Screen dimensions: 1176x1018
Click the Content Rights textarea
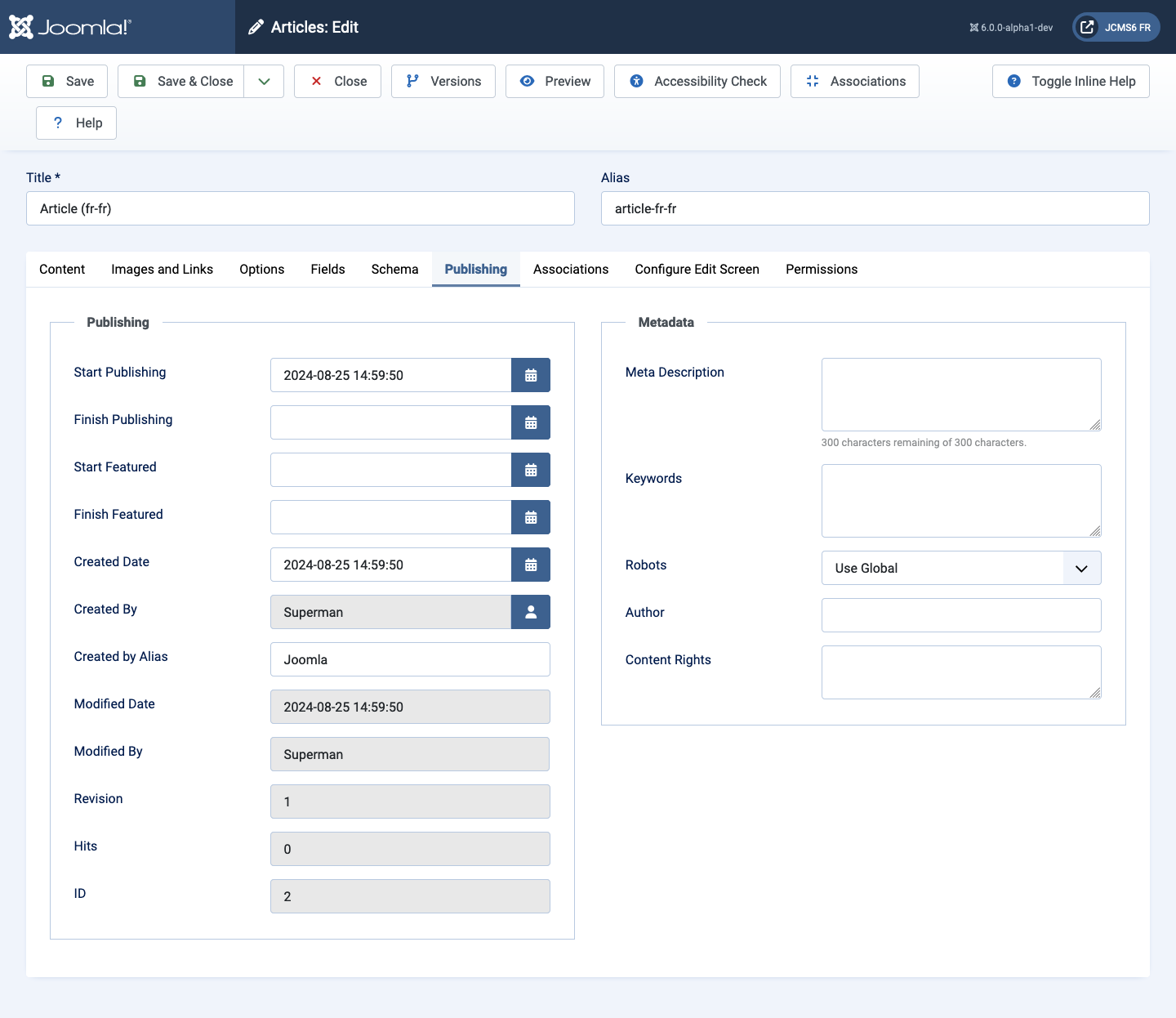point(961,672)
